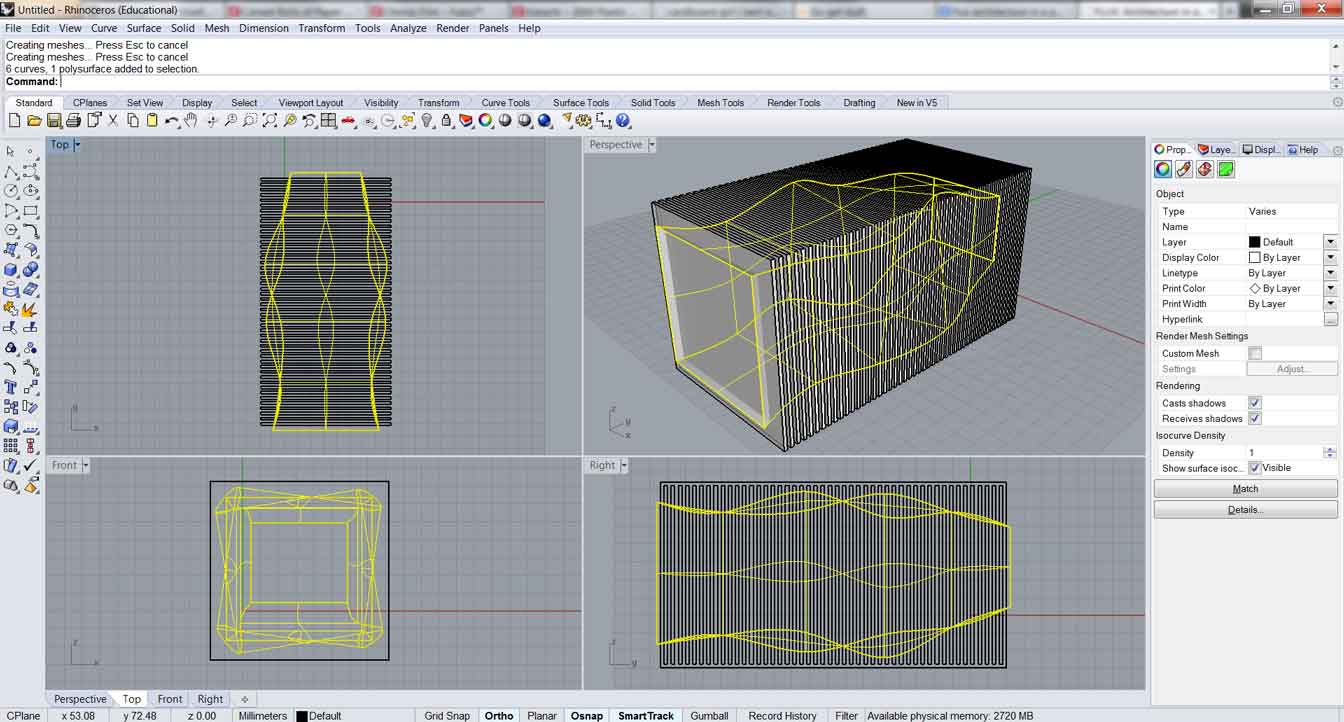Click the Save file icon
The image size is (1344, 722).
[54, 121]
